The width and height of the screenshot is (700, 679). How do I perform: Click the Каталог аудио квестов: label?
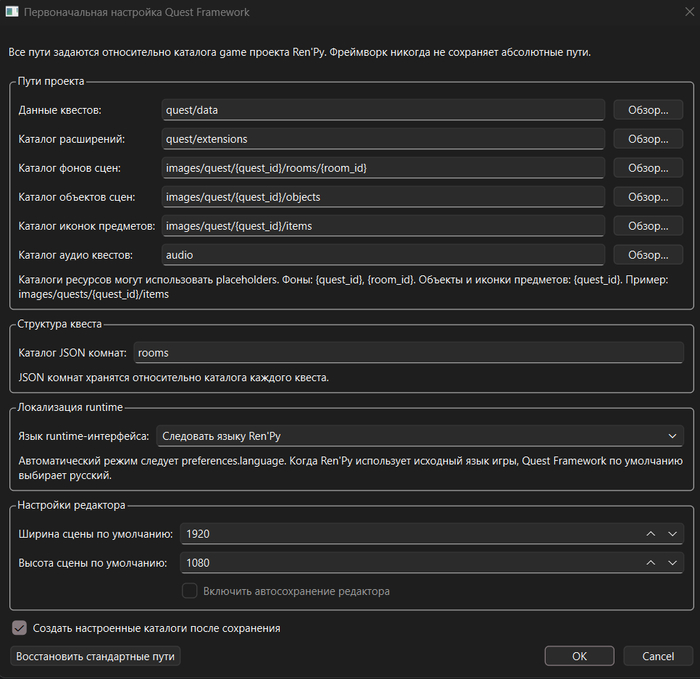[x=75, y=255]
